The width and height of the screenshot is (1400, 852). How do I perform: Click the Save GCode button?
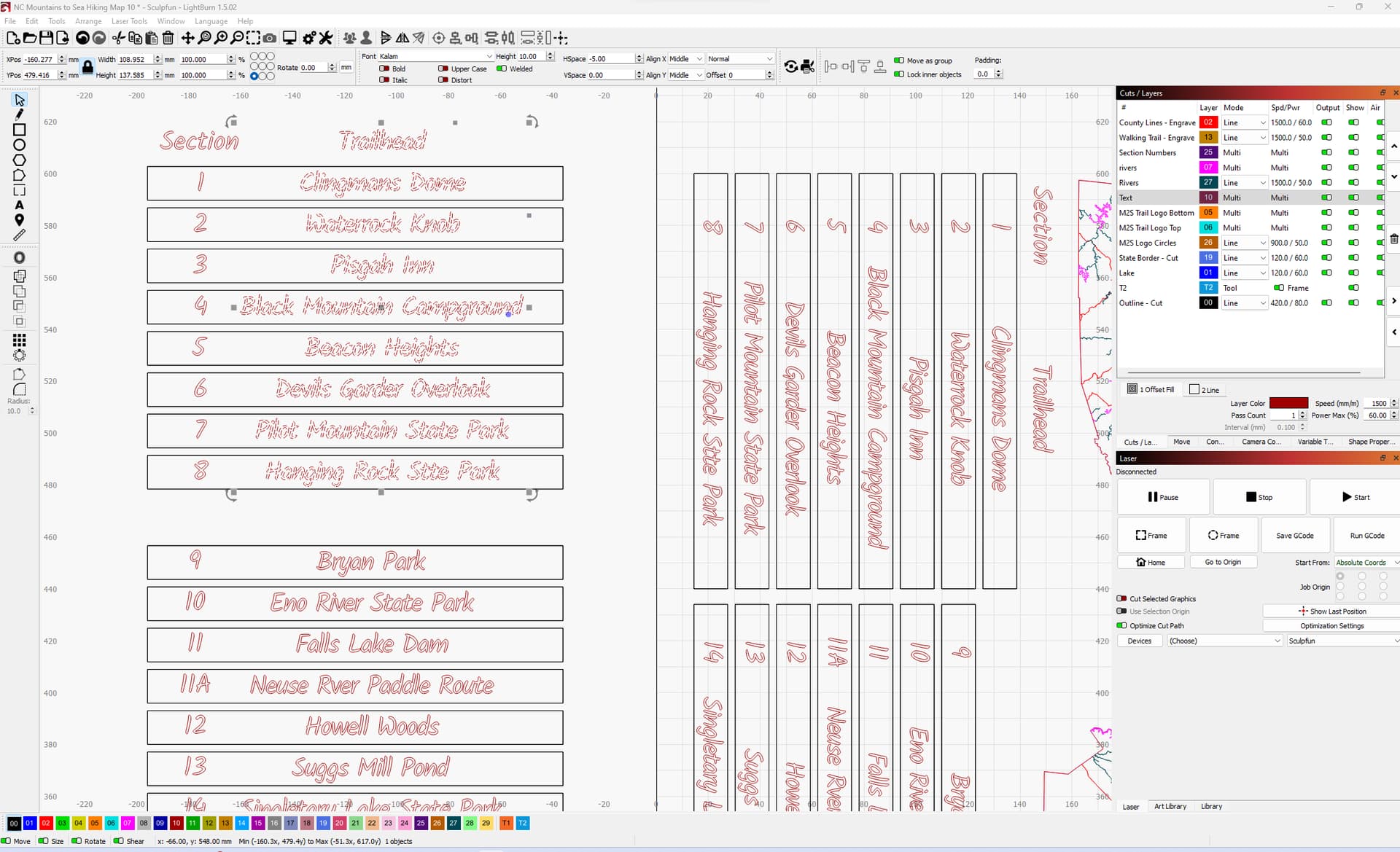[x=1294, y=536]
